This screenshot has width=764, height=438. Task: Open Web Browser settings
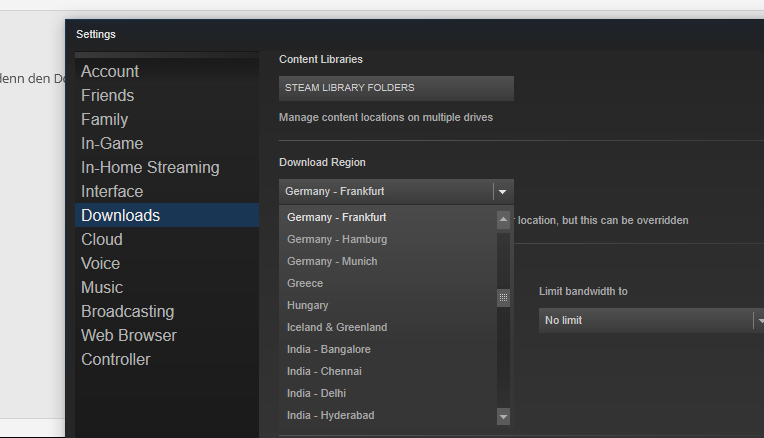point(167,335)
